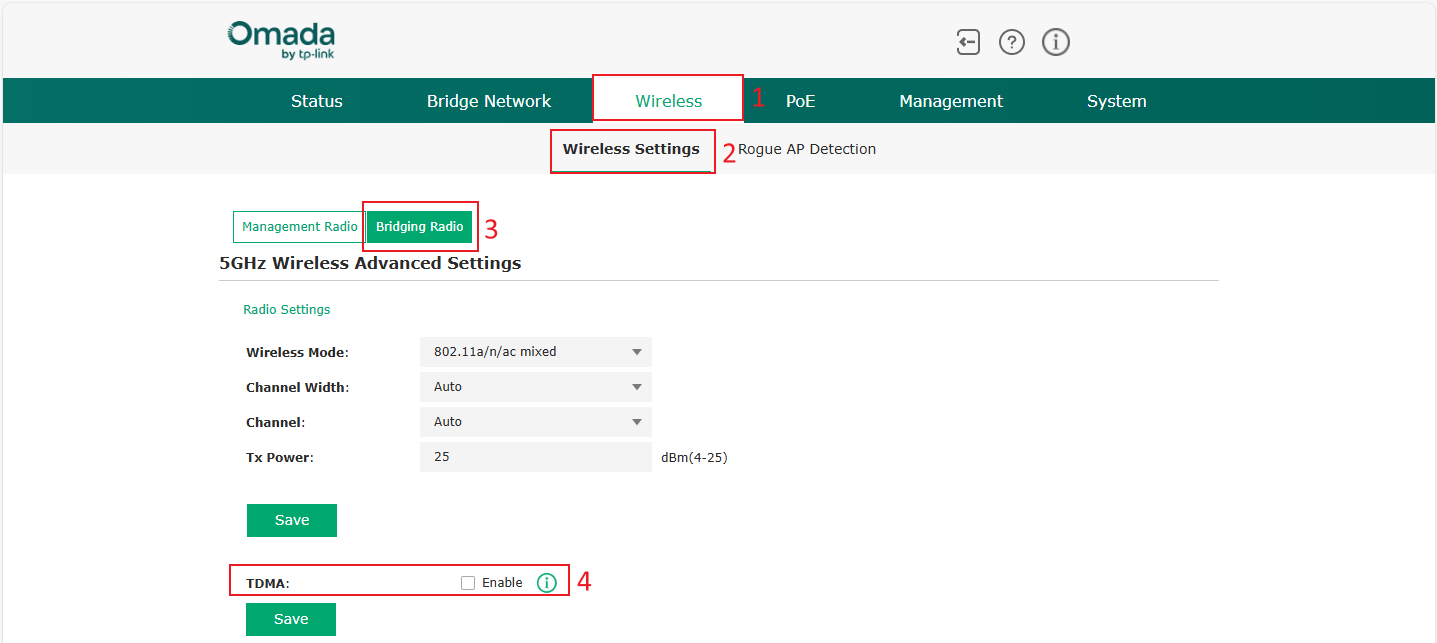Go to the PoE tab

(800, 101)
